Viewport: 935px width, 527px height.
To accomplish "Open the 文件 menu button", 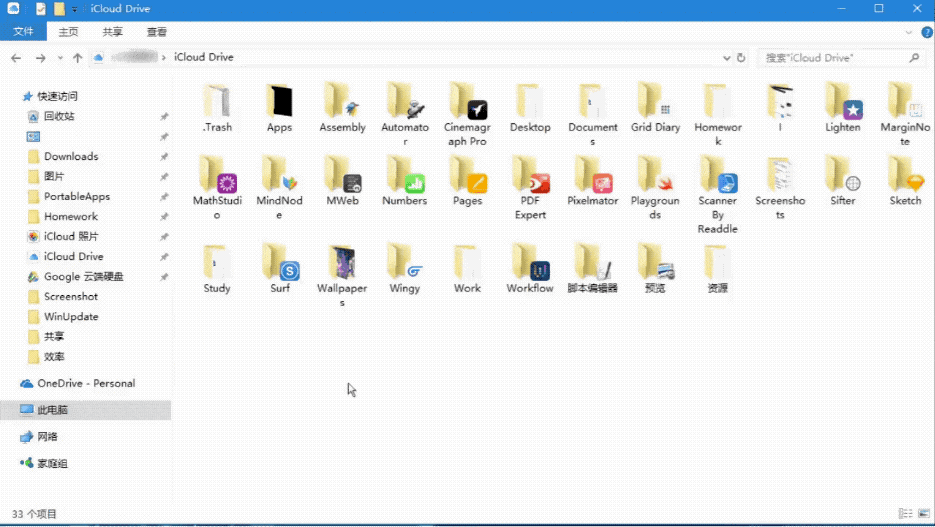I will (x=22, y=32).
